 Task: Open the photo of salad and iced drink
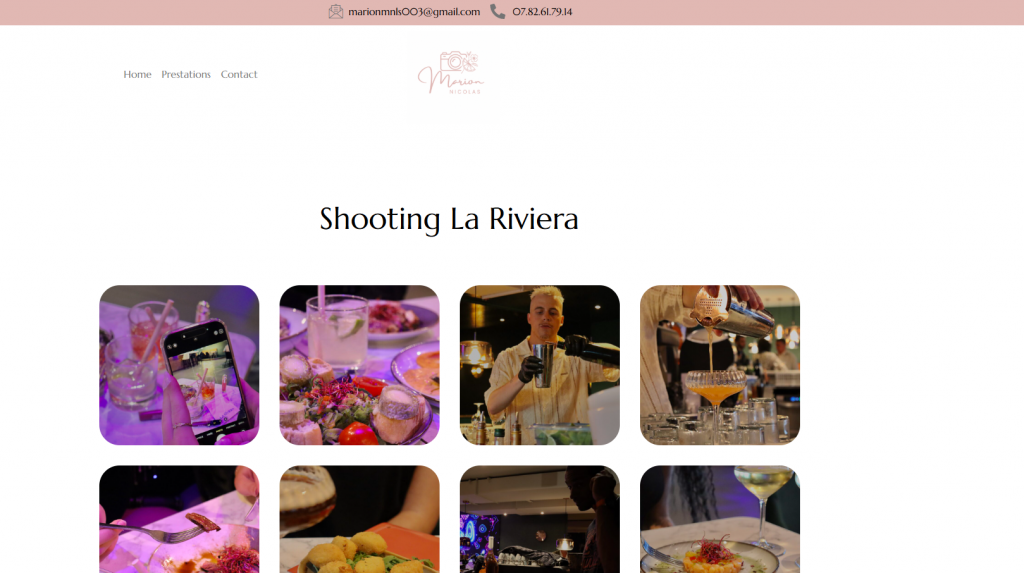(x=359, y=365)
